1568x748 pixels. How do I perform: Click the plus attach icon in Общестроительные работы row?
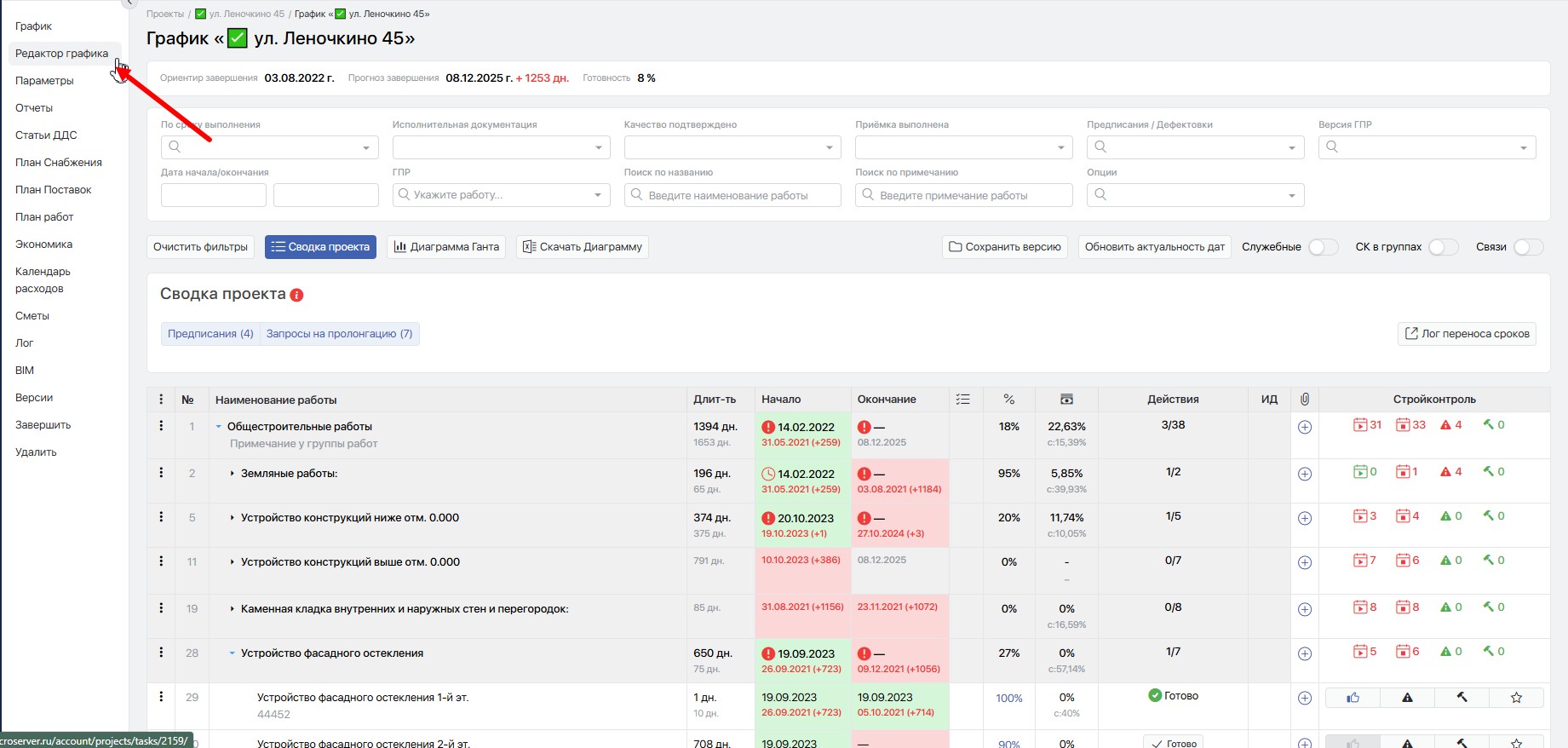tap(1305, 427)
